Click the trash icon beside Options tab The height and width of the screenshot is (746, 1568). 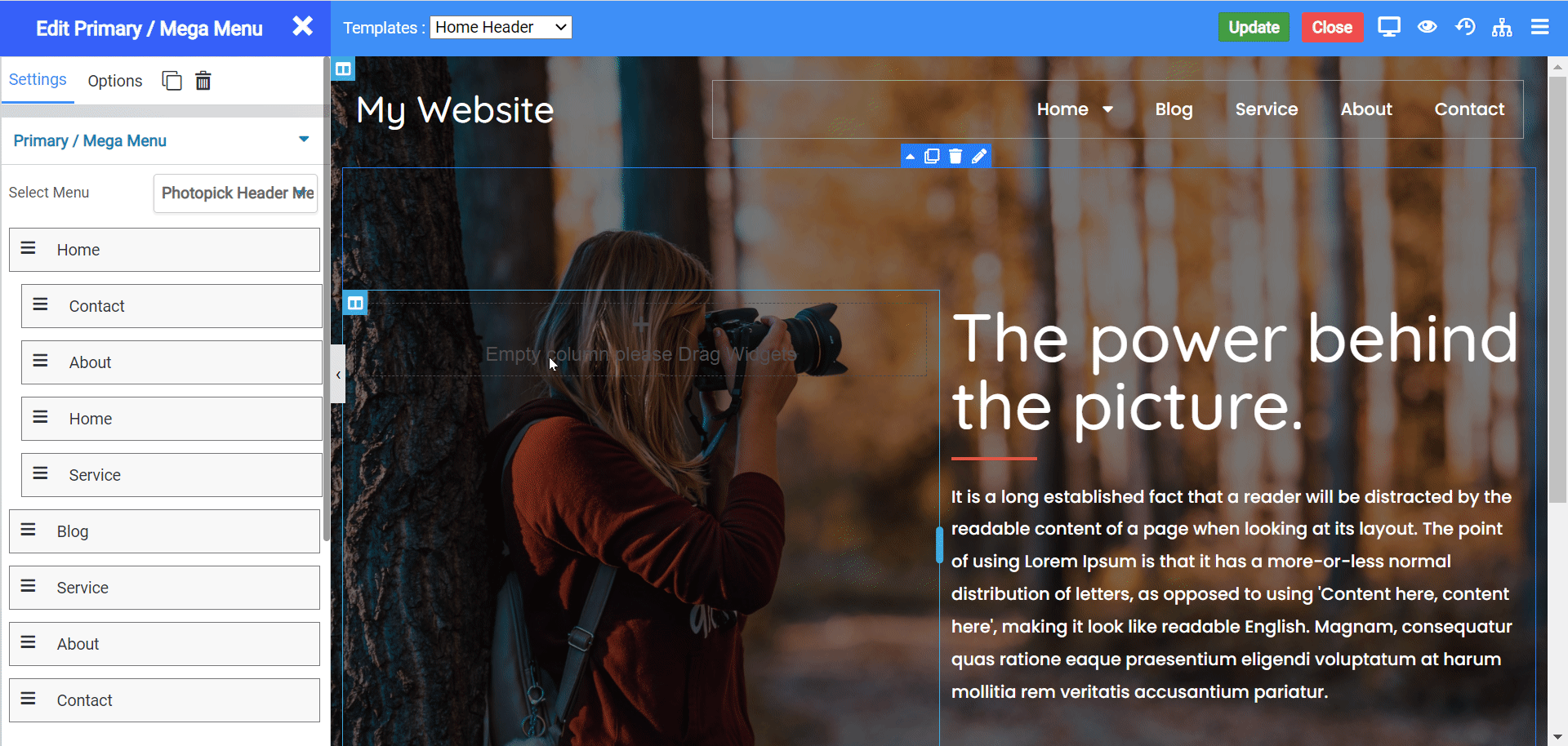pyautogui.click(x=203, y=81)
